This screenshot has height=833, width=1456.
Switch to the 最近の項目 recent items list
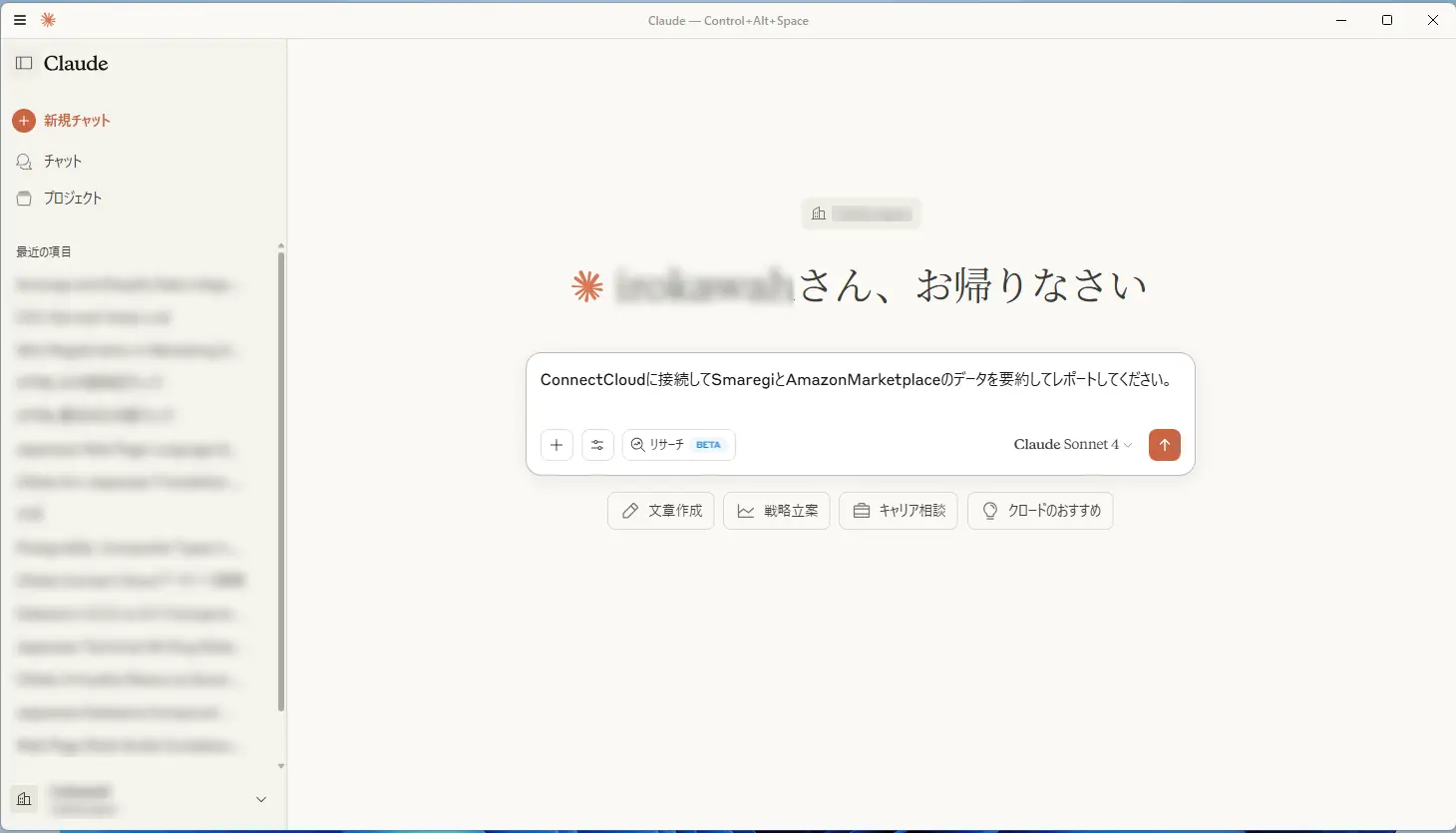[x=43, y=251]
